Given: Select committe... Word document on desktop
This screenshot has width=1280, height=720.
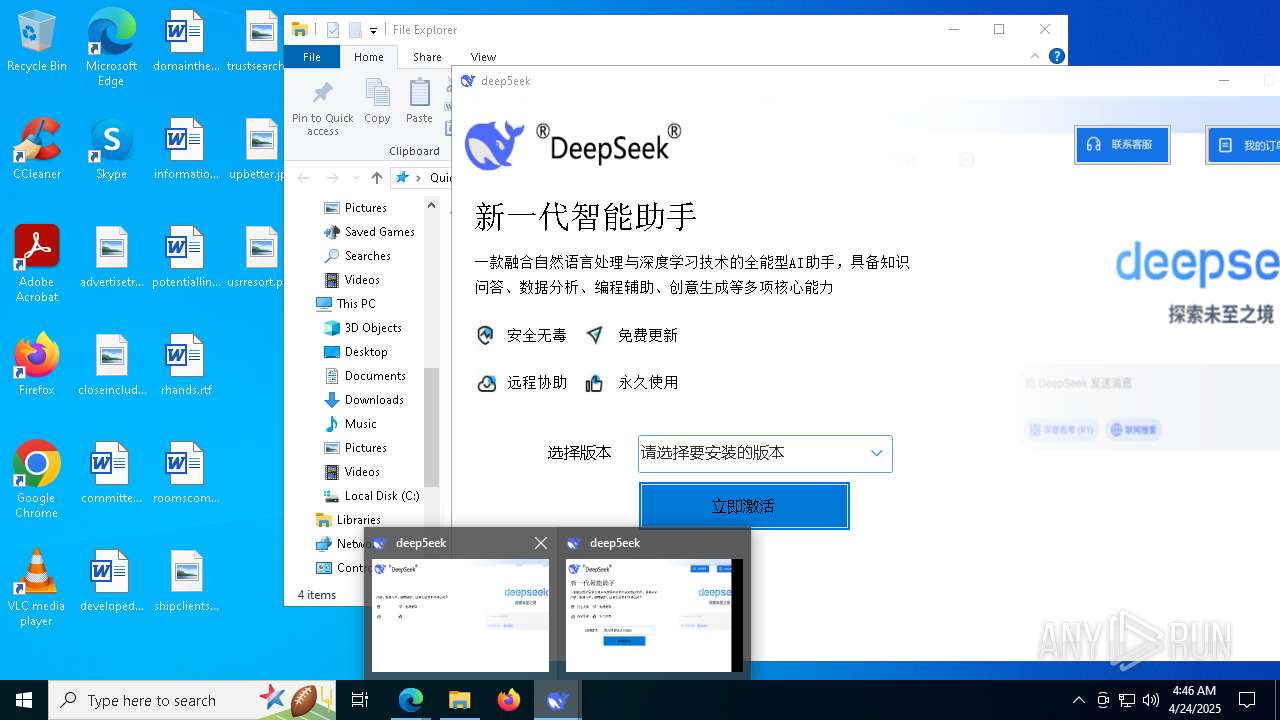Looking at the screenshot, I should 112,473.
